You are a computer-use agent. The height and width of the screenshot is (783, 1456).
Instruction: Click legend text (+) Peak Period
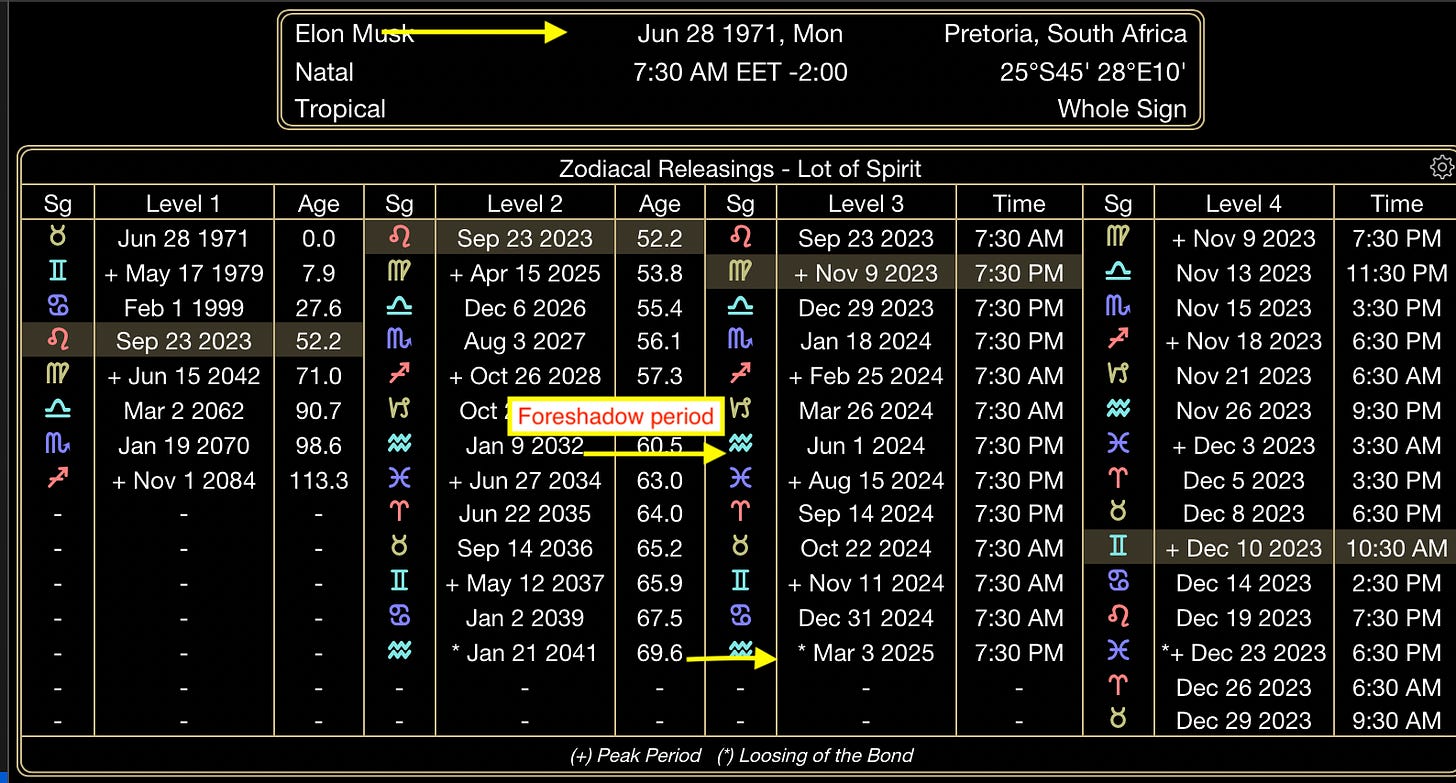click(x=635, y=756)
